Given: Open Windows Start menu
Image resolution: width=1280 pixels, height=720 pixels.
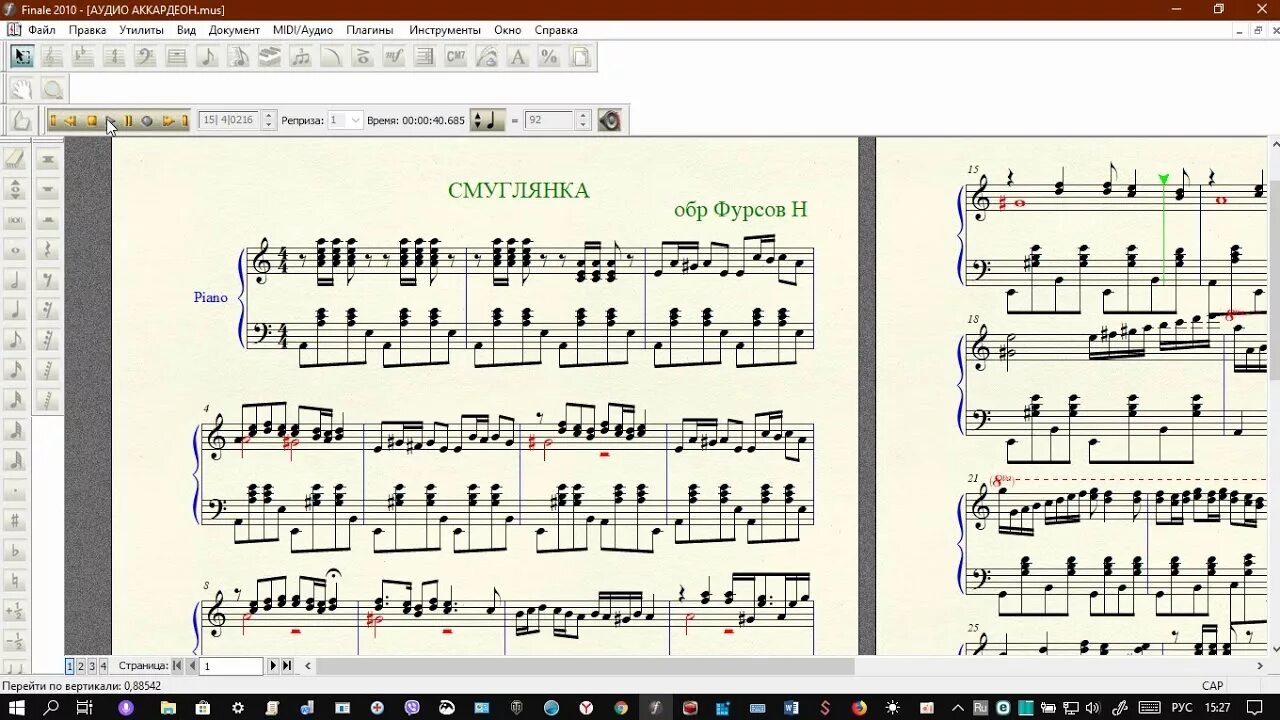Looking at the screenshot, I should click(18, 707).
